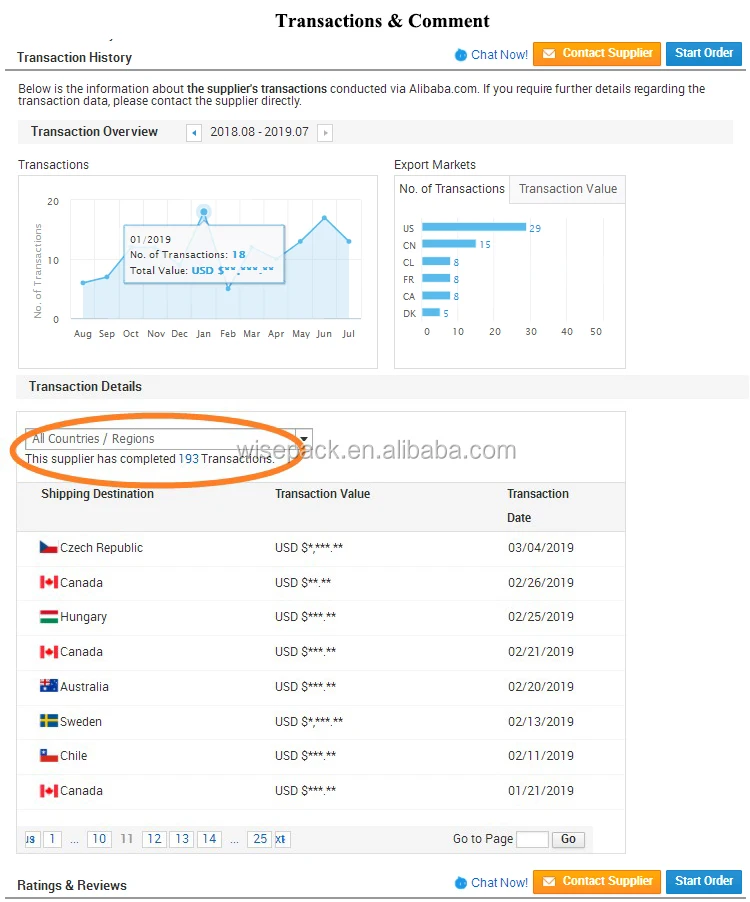Screen dimensions: 750x902
Task: Click the Hungary flag icon
Action: point(48,617)
